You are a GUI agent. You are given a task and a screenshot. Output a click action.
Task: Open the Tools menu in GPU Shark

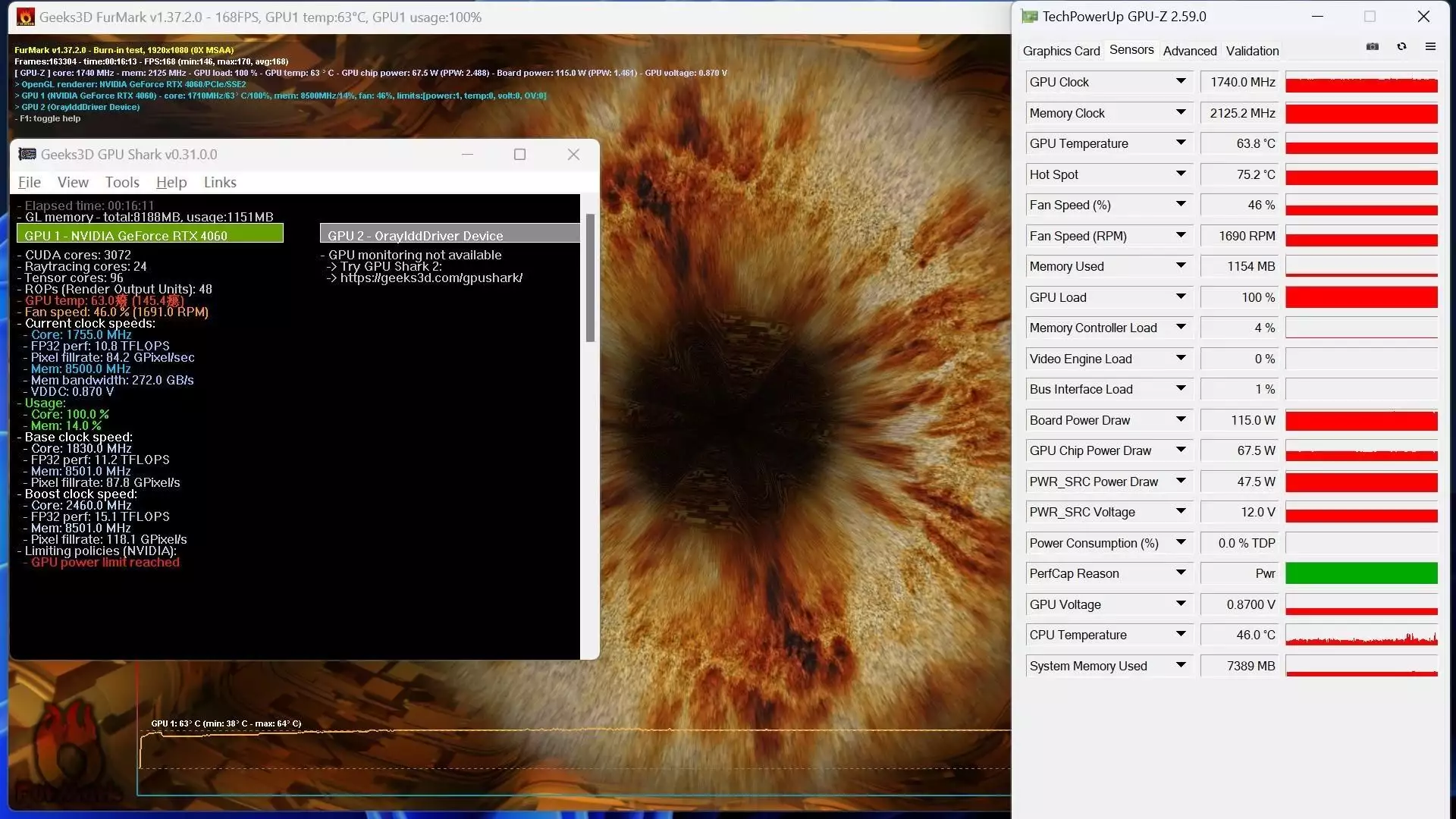tap(122, 182)
